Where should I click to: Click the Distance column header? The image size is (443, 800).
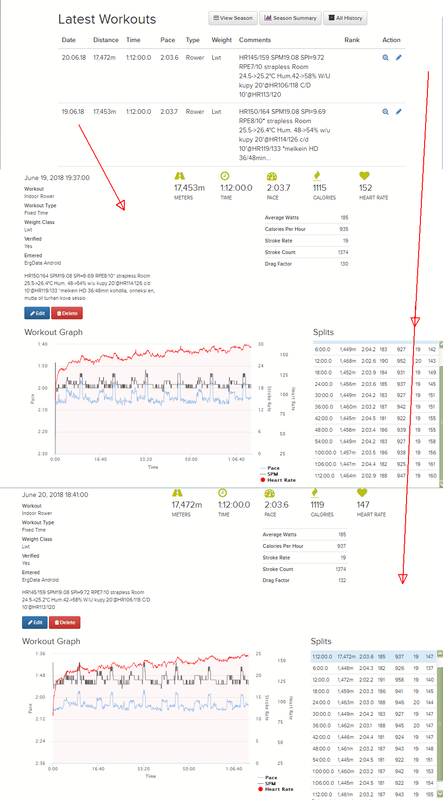click(x=106, y=40)
